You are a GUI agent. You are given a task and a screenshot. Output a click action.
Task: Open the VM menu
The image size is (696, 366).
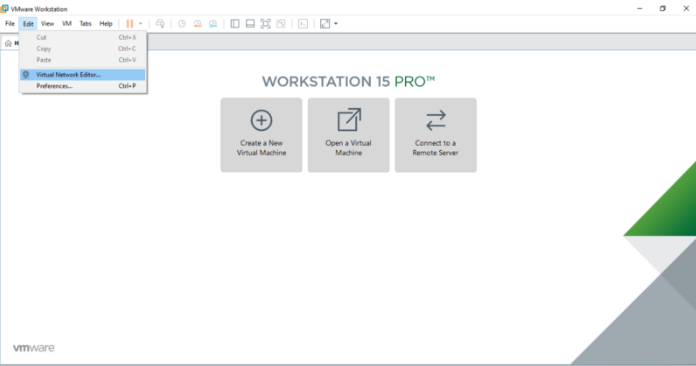coord(67,24)
